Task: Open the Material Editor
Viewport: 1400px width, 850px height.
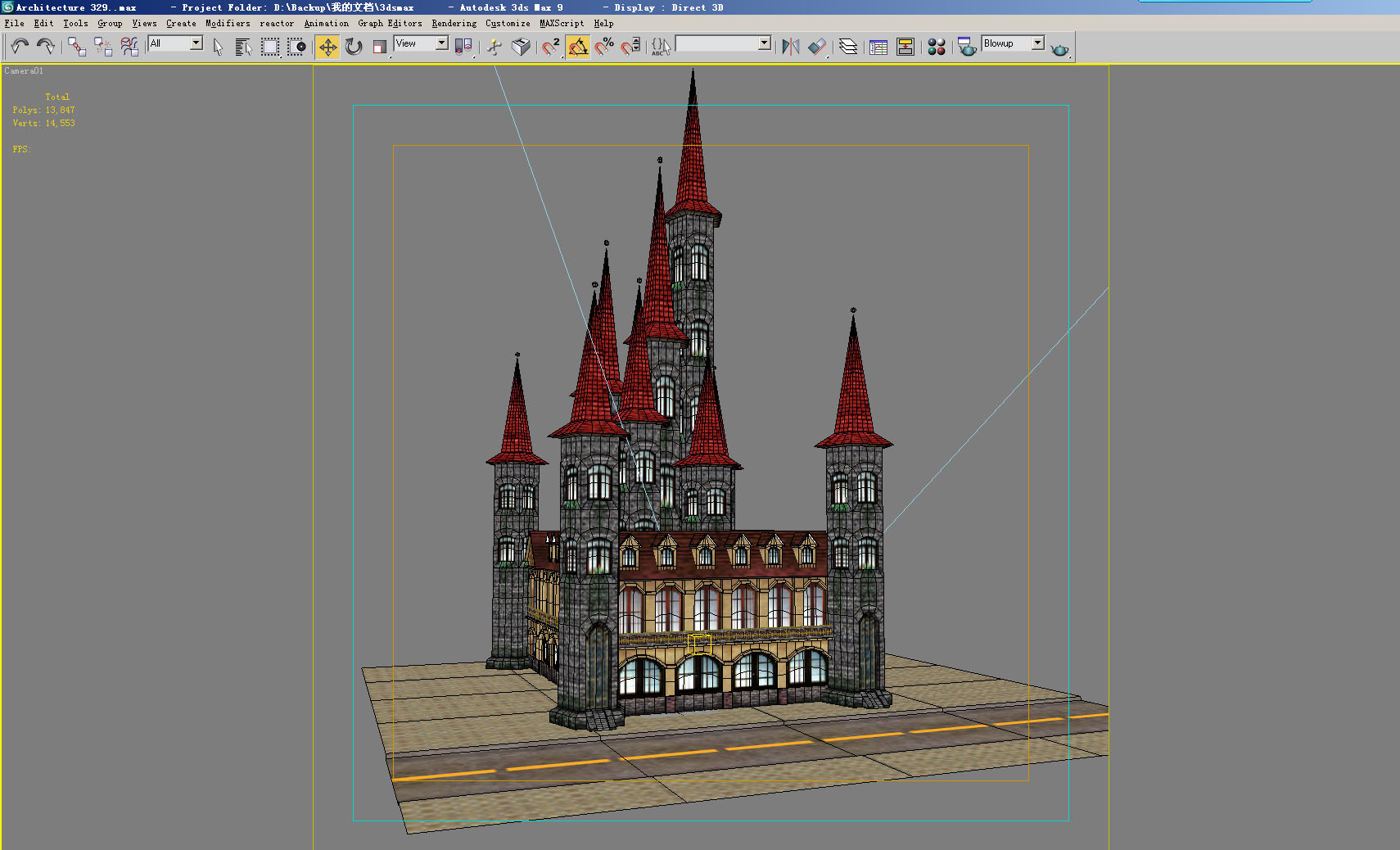Action: [937, 47]
